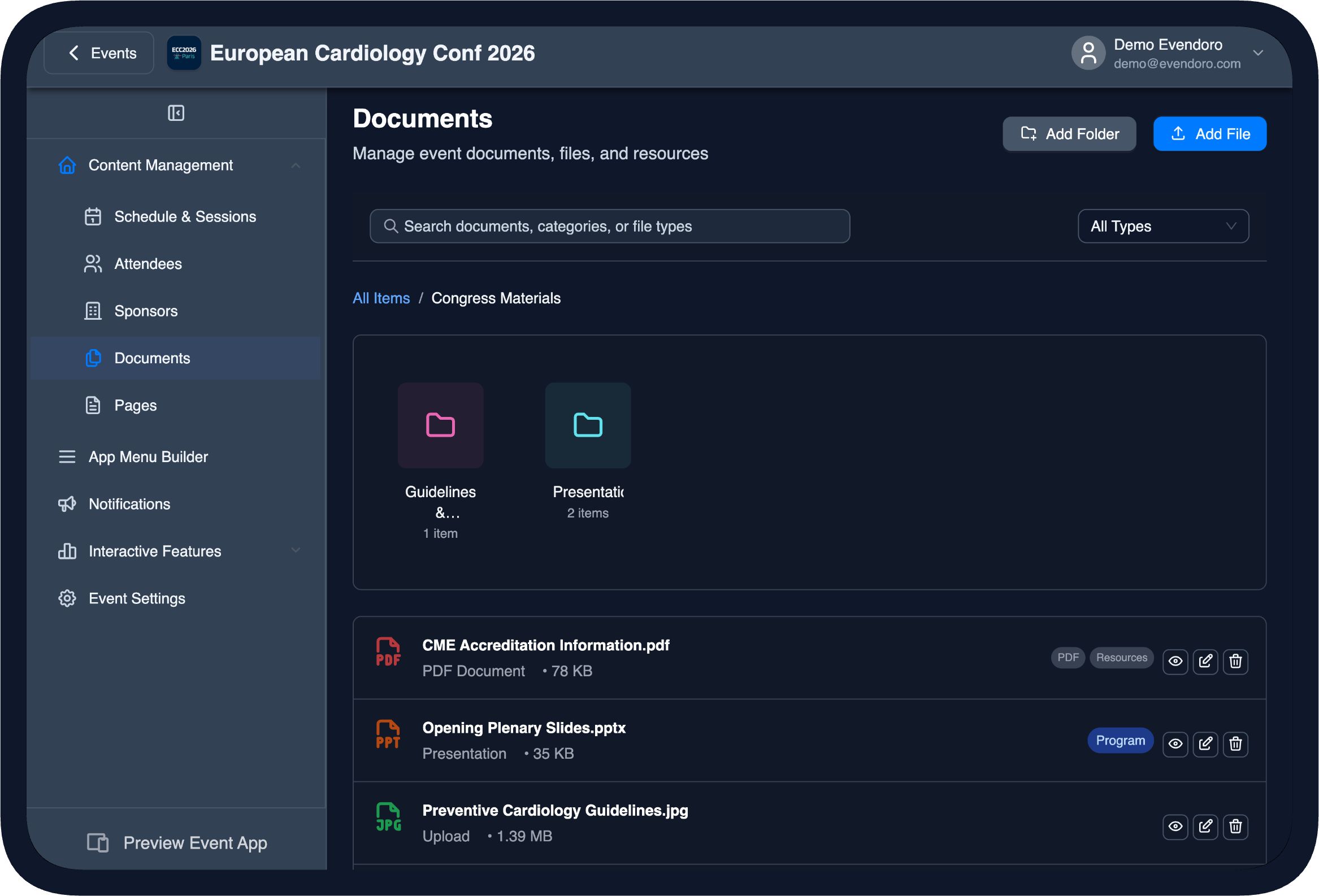This screenshot has height=896, width=1319.
Task: Click the Resources tag on CME Accreditation file
Action: point(1122,658)
